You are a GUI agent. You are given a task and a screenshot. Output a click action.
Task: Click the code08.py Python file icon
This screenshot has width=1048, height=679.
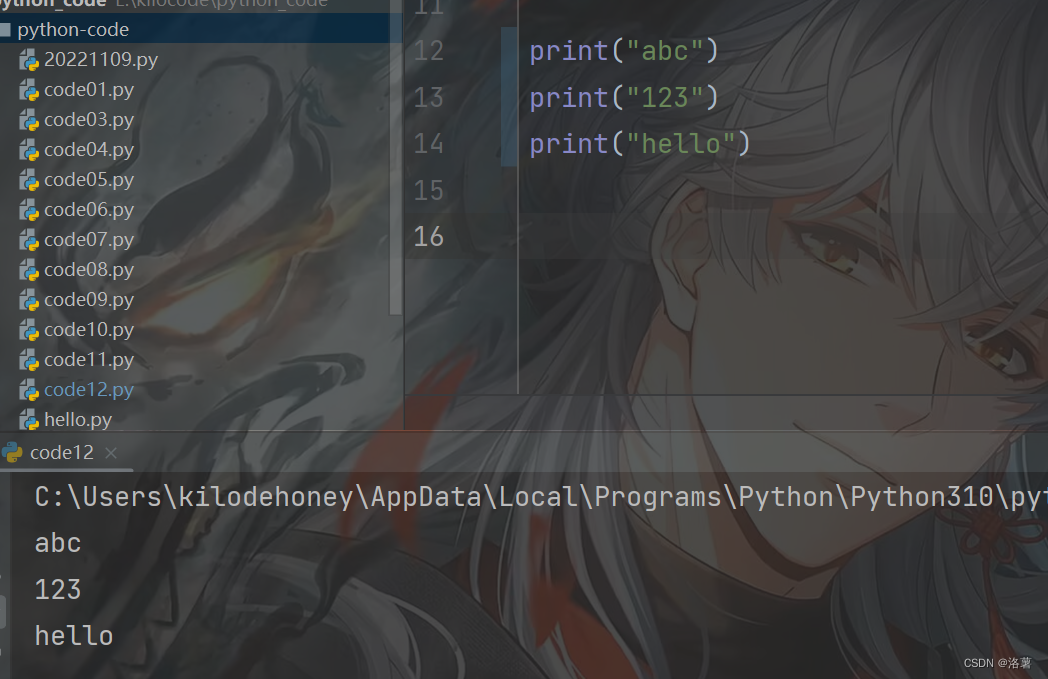click(29, 271)
